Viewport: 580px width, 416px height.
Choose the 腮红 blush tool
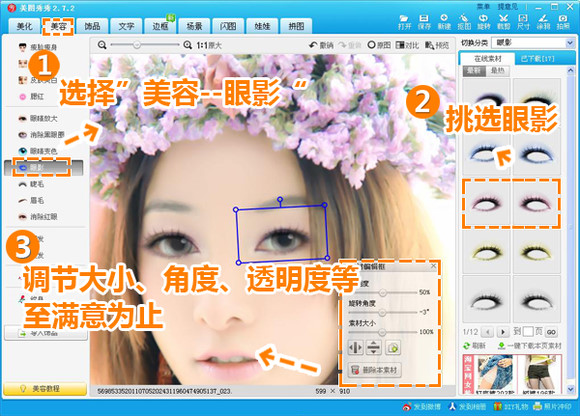[x=31, y=96]
